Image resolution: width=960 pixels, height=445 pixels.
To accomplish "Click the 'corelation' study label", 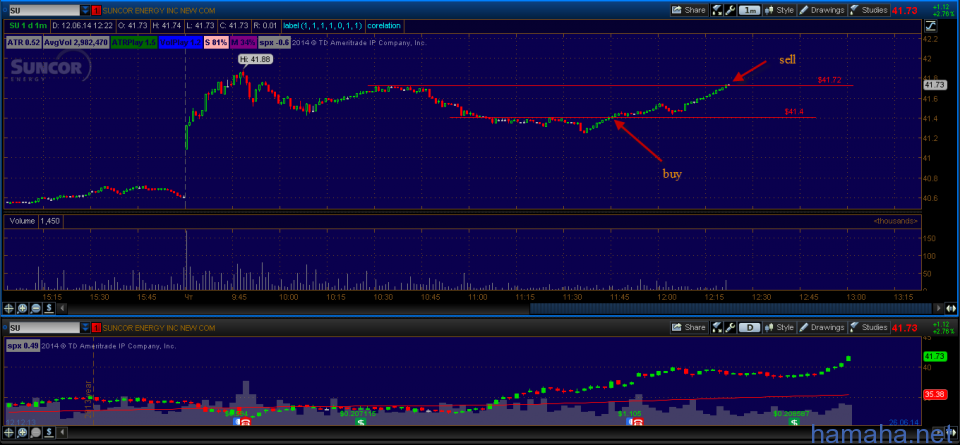I will pyautogui.click(x=385, y=26).
